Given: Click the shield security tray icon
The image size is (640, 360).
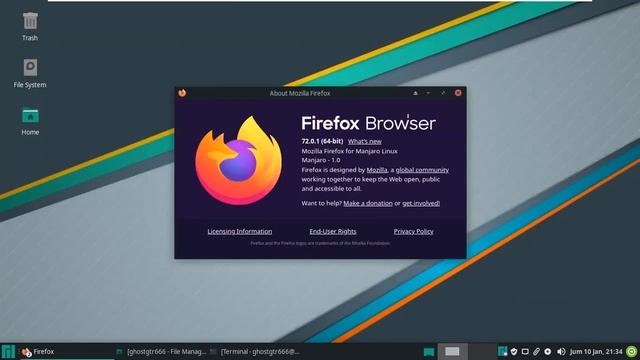Looking at the screenshot, I should coord(514,351).
